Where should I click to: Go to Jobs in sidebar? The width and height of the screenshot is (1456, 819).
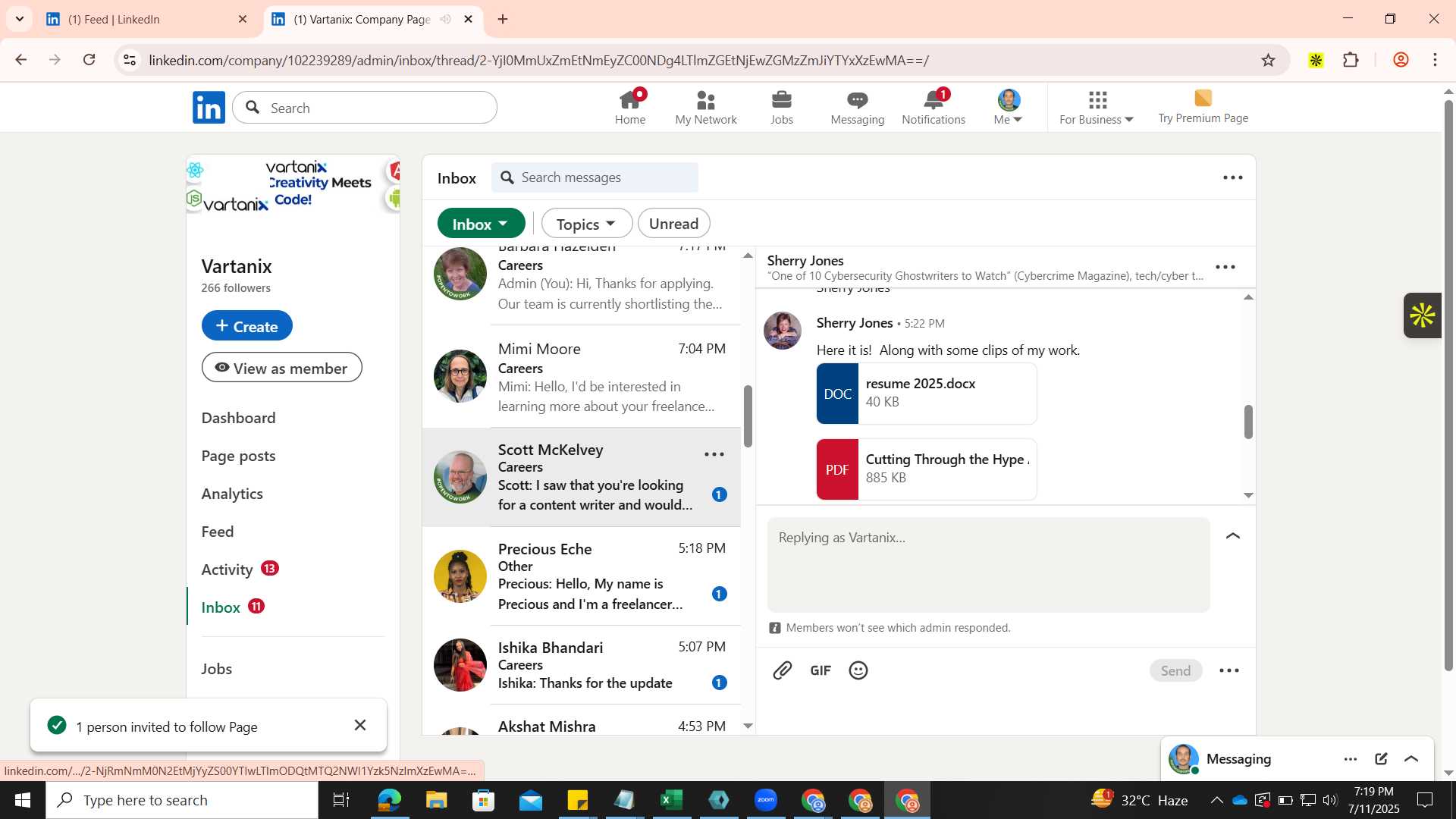coord(217,669)
